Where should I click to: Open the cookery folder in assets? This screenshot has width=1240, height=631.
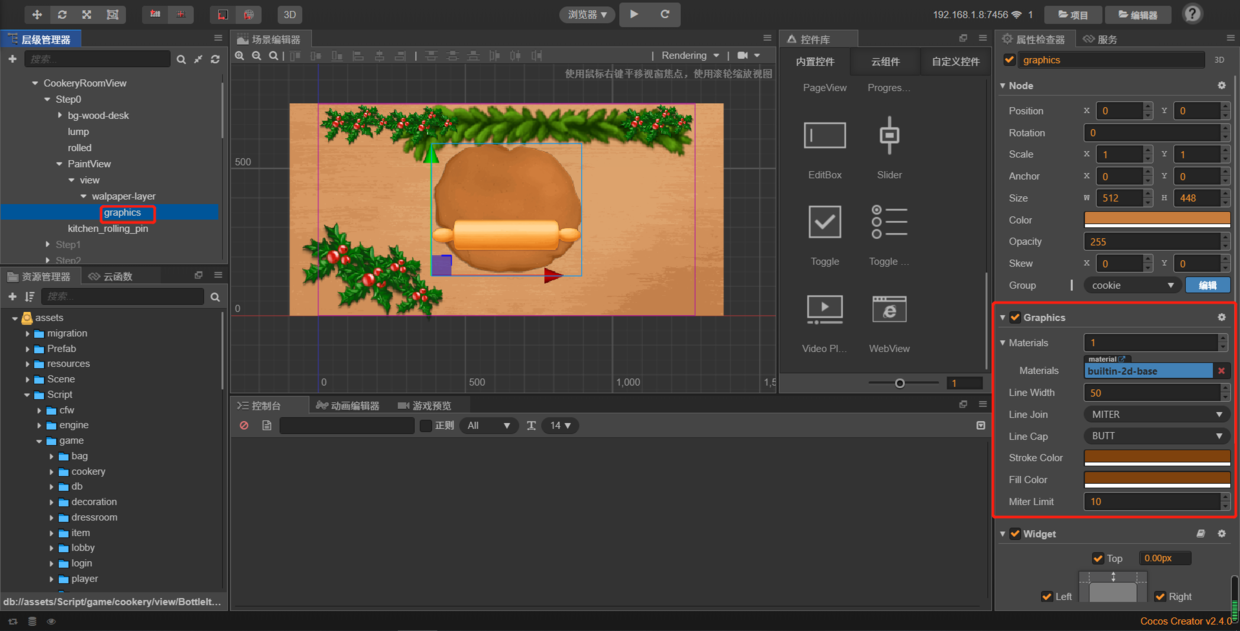(88, 471)
